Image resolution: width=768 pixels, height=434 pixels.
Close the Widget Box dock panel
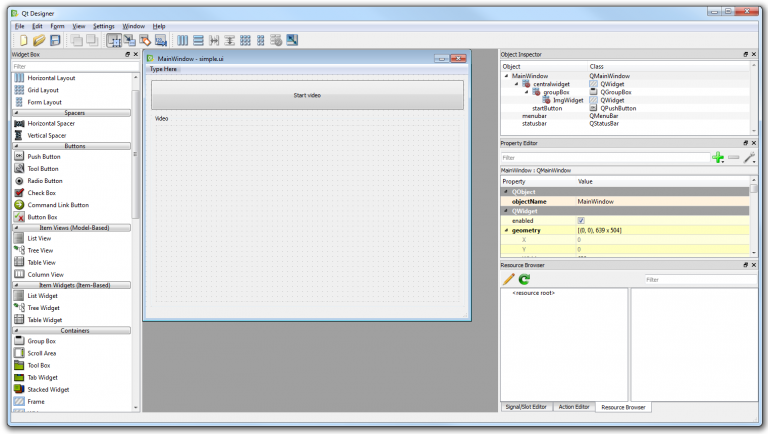tap(136, 54)
